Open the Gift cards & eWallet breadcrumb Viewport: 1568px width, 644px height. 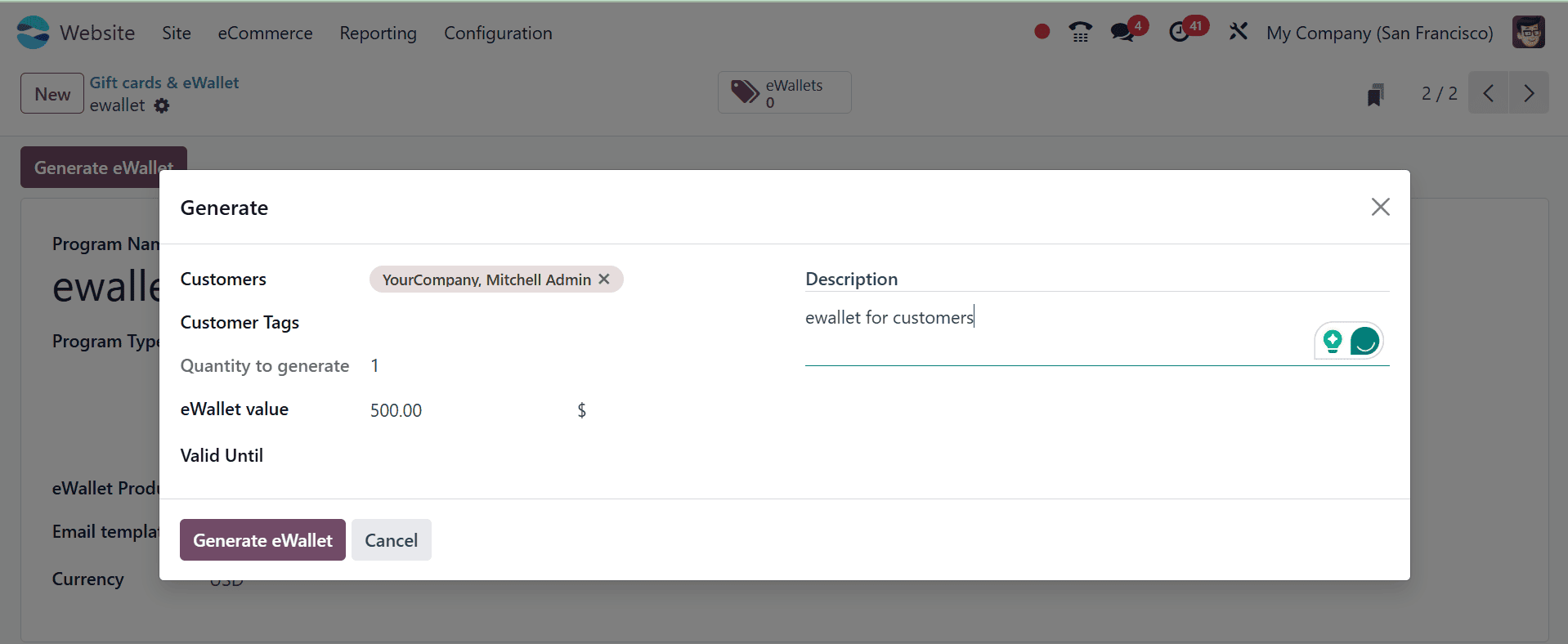(x=164, y=83)
